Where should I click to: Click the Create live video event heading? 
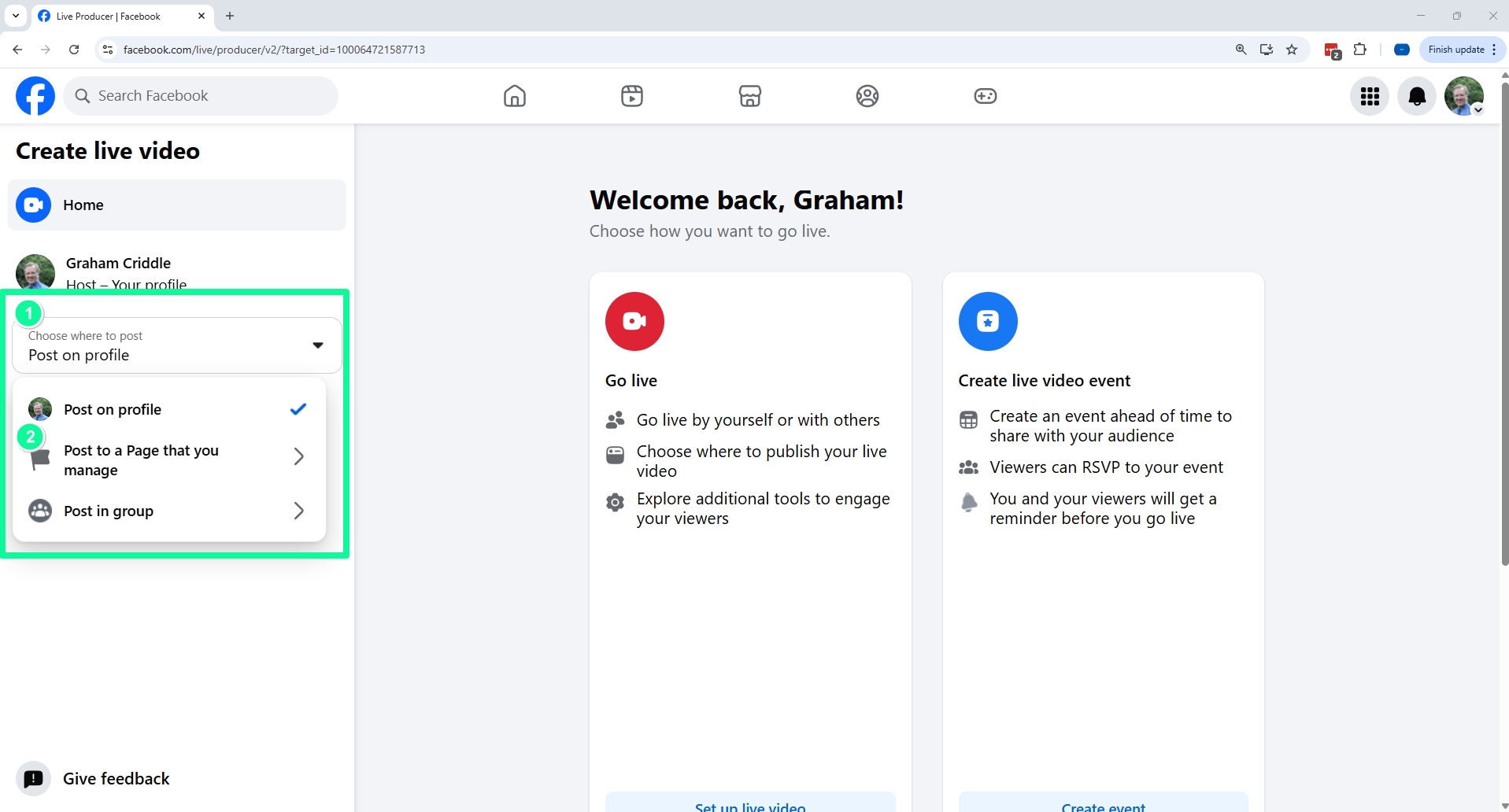tap(1045, 381)
